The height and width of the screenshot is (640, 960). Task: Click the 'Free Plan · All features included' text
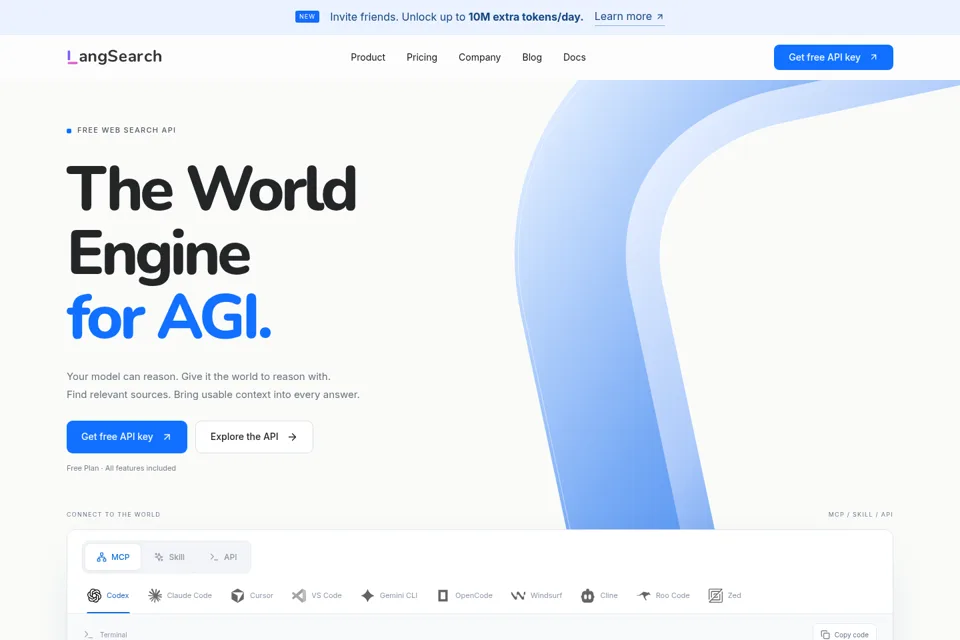click(x=121, y=468)
